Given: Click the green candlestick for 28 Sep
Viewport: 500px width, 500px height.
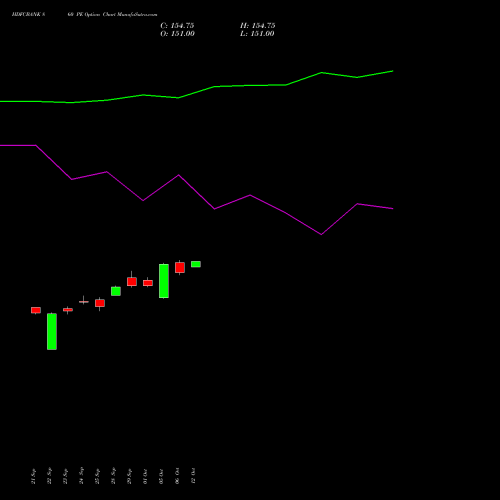Looking at the screenshot, I should coord(116,291).
